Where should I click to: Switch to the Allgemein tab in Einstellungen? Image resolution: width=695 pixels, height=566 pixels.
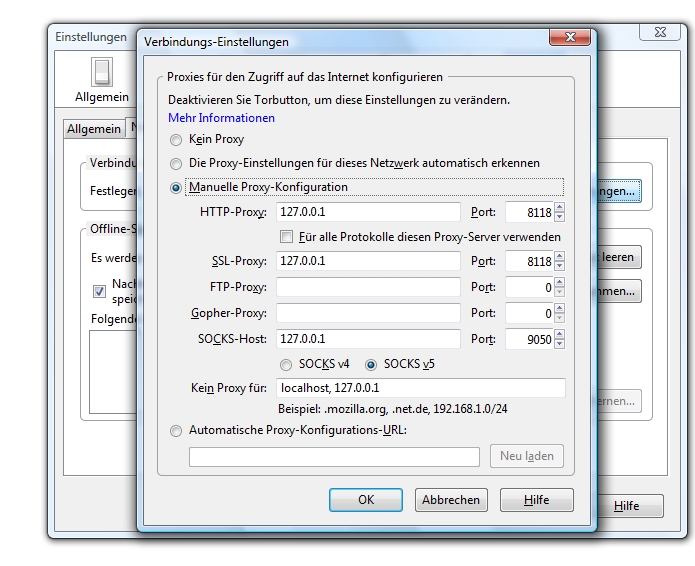(x=94, y=129)
